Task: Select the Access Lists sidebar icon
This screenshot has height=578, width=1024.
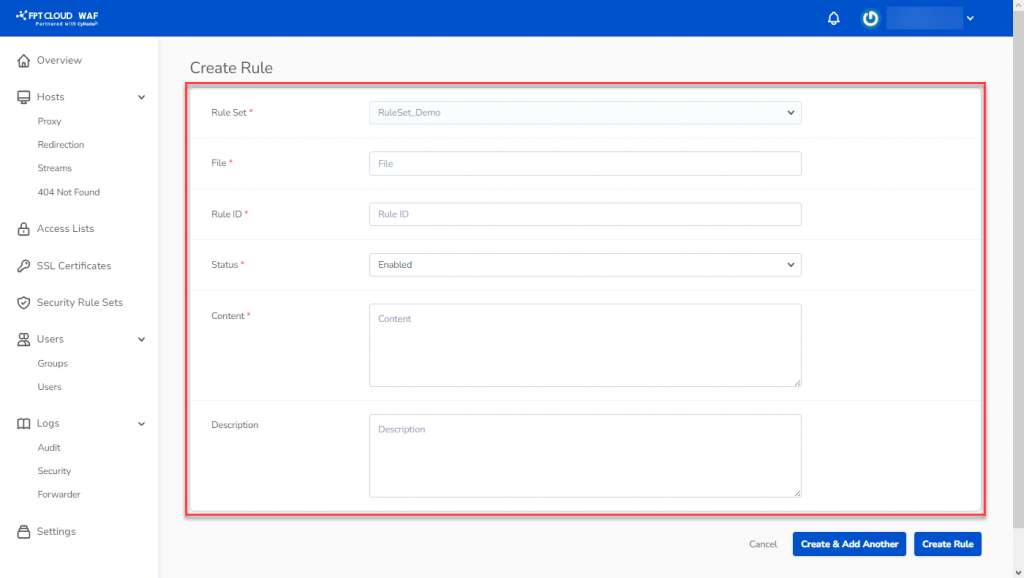Action: pos(22,228)
